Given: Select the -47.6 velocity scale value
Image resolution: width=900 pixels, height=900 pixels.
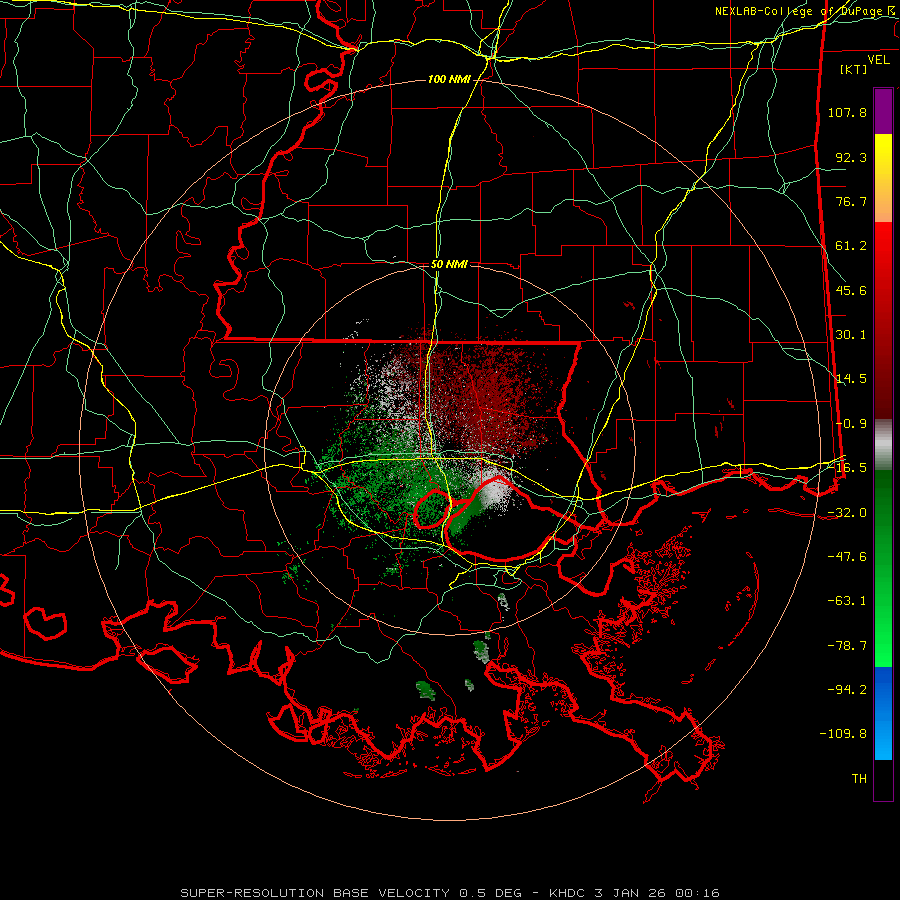Looking at the screenshot, I should (x=847, y=557).
